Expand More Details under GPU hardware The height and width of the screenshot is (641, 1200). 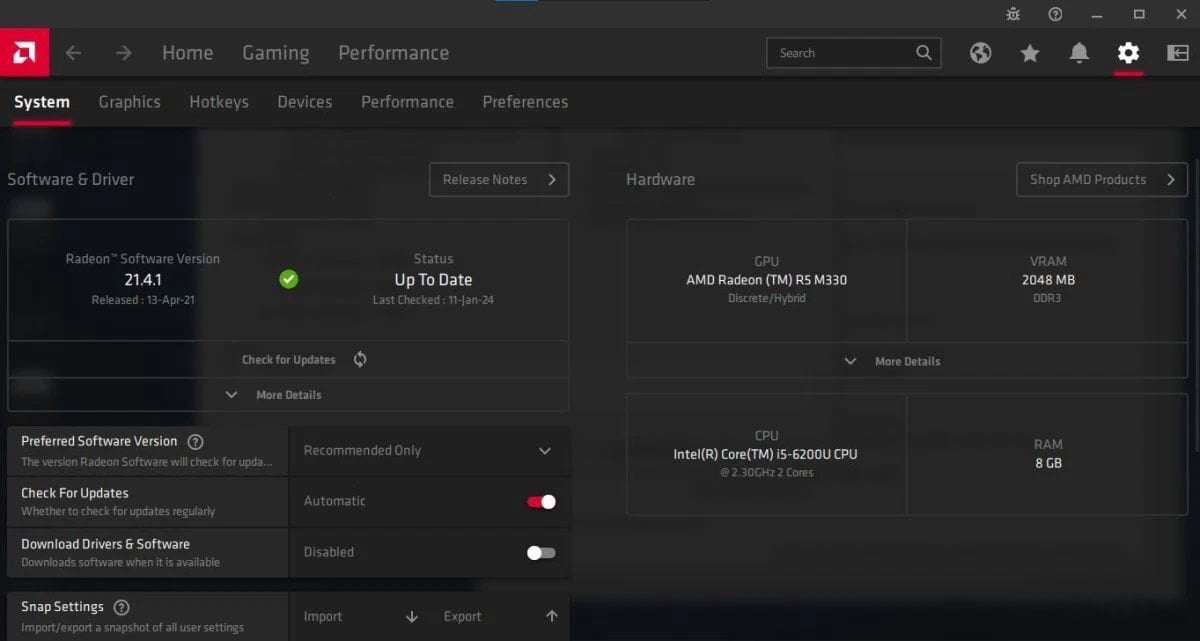point(907,361)
